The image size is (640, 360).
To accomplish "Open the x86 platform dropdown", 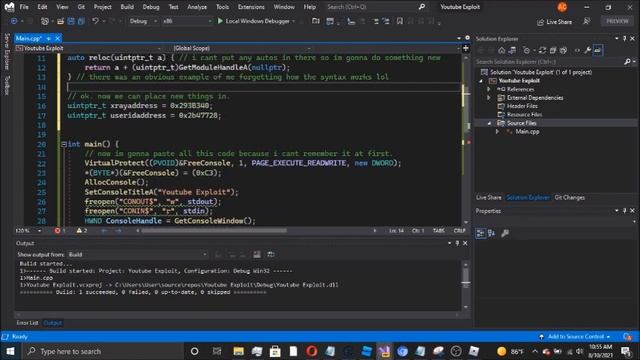I will click(187, 21).
